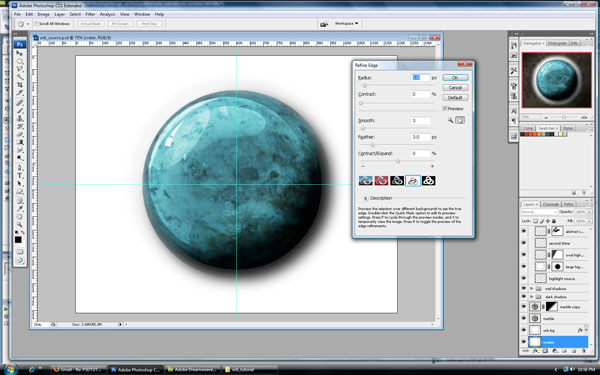Image resolution: width=600 pixels, height=375 pixels.
Task: Choose the On Black preview icon
Action: pyautogui.click(x=397, y=181)
